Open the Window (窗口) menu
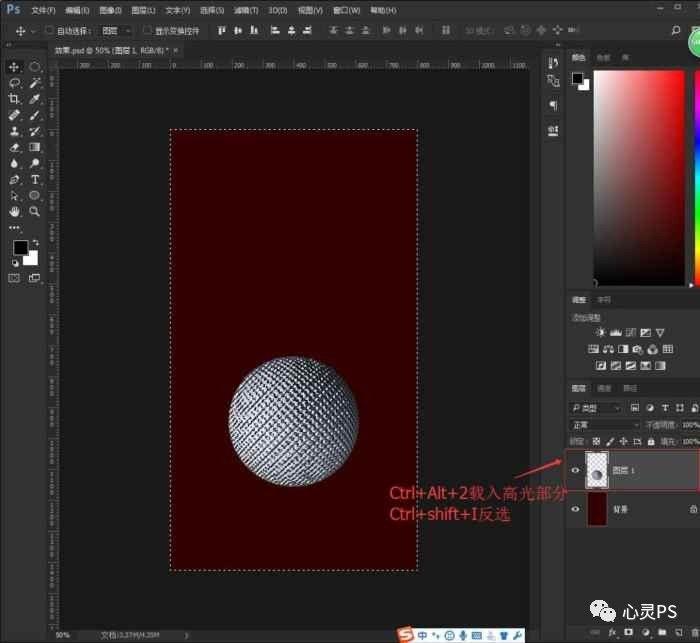The width and height of the screenshot is (700, 643). [346, 10]
